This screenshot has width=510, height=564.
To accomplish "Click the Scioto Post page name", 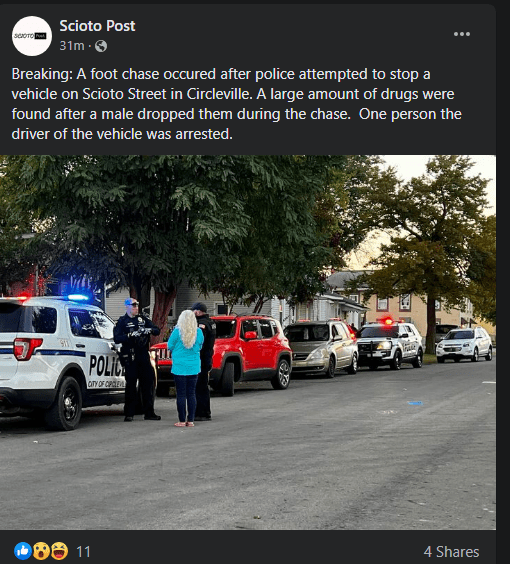I will [x=97, y=26].
